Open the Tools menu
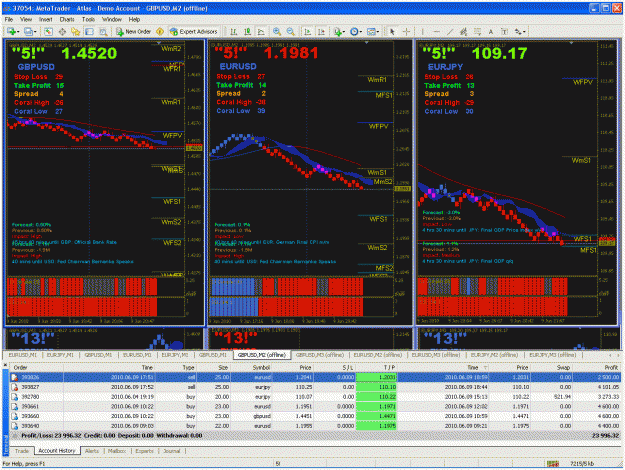The height and width of the screenshot is (470, 625). (x=88, y=19)
